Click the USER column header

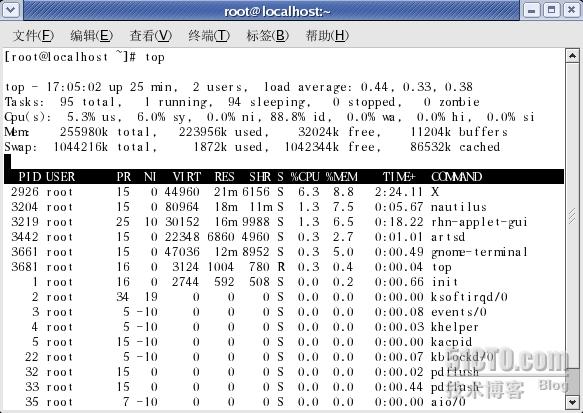click(x=61, y=177)
